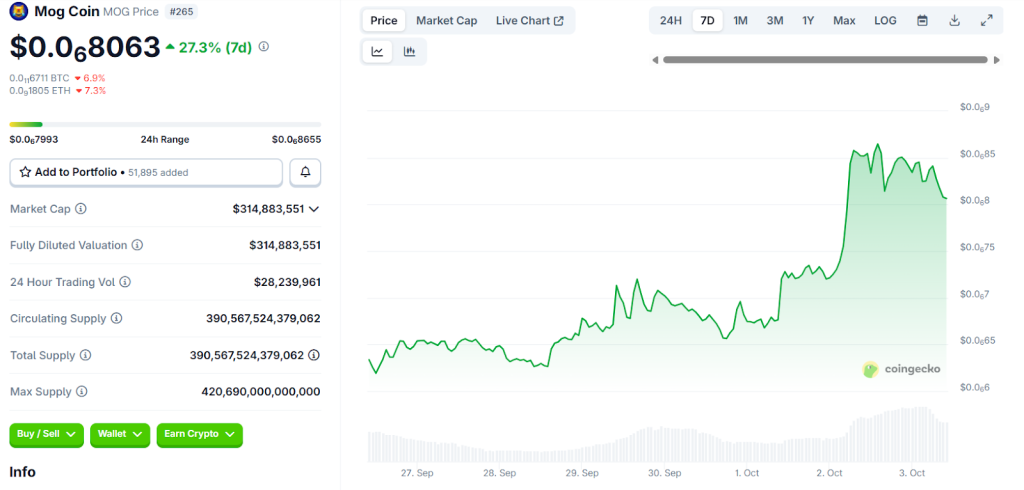Expand the Market Cap value chevron
Image resolution: width=1024 pixels, height=490 pixels.
click(314, 209)
